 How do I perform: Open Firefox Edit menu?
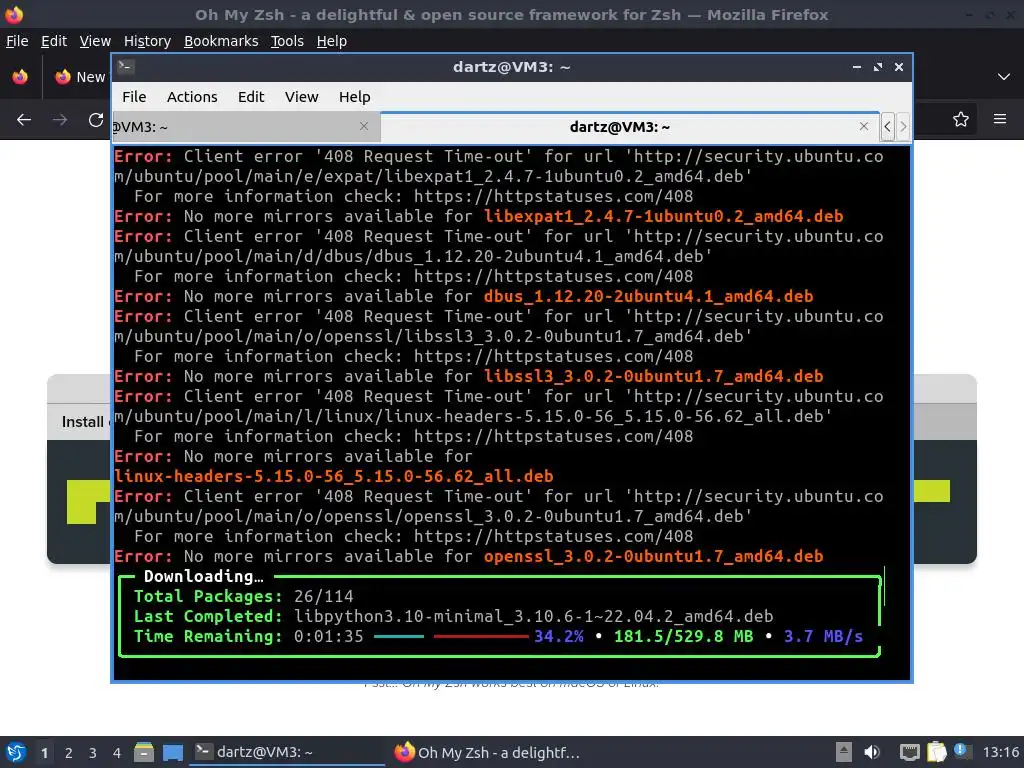(x=54, y=40)
